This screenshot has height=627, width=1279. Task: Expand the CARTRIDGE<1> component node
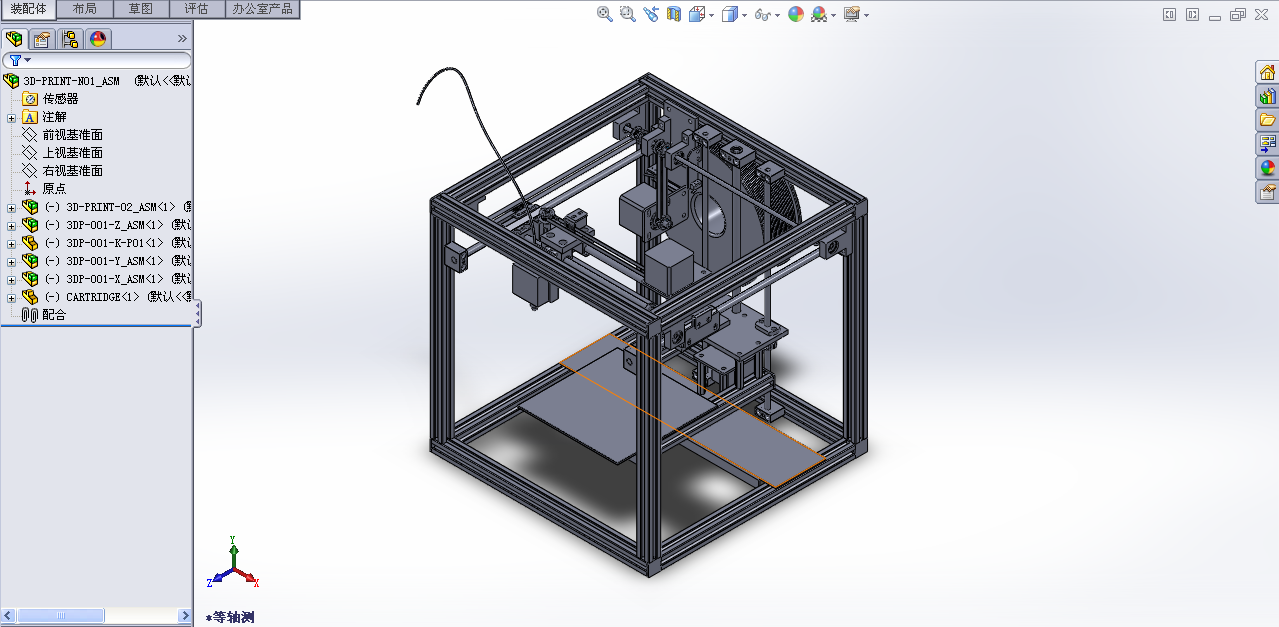pyautogui.click(x=10, y=297)
